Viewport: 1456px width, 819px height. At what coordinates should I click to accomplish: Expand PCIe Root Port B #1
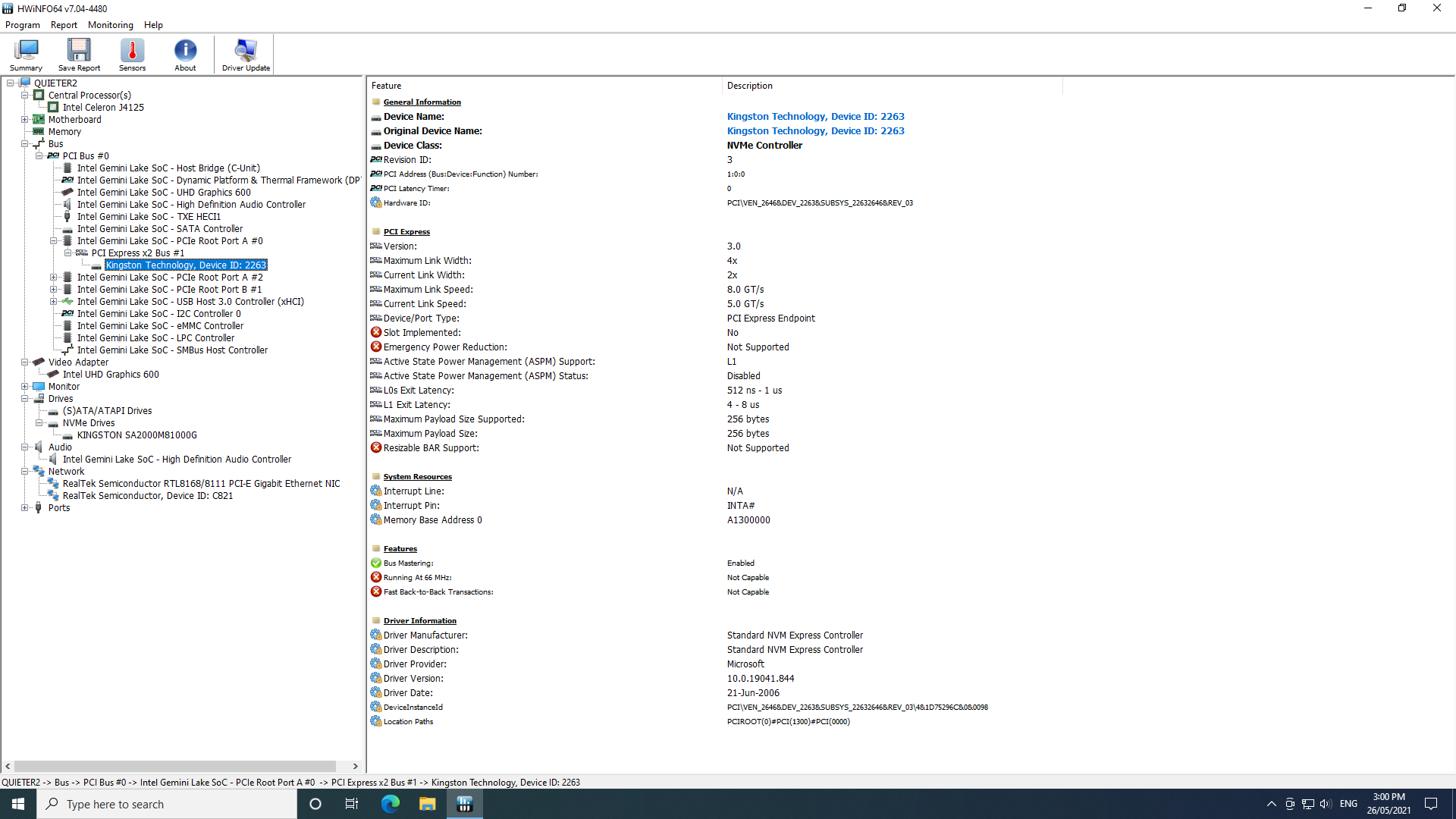click(x=54, y=290)
